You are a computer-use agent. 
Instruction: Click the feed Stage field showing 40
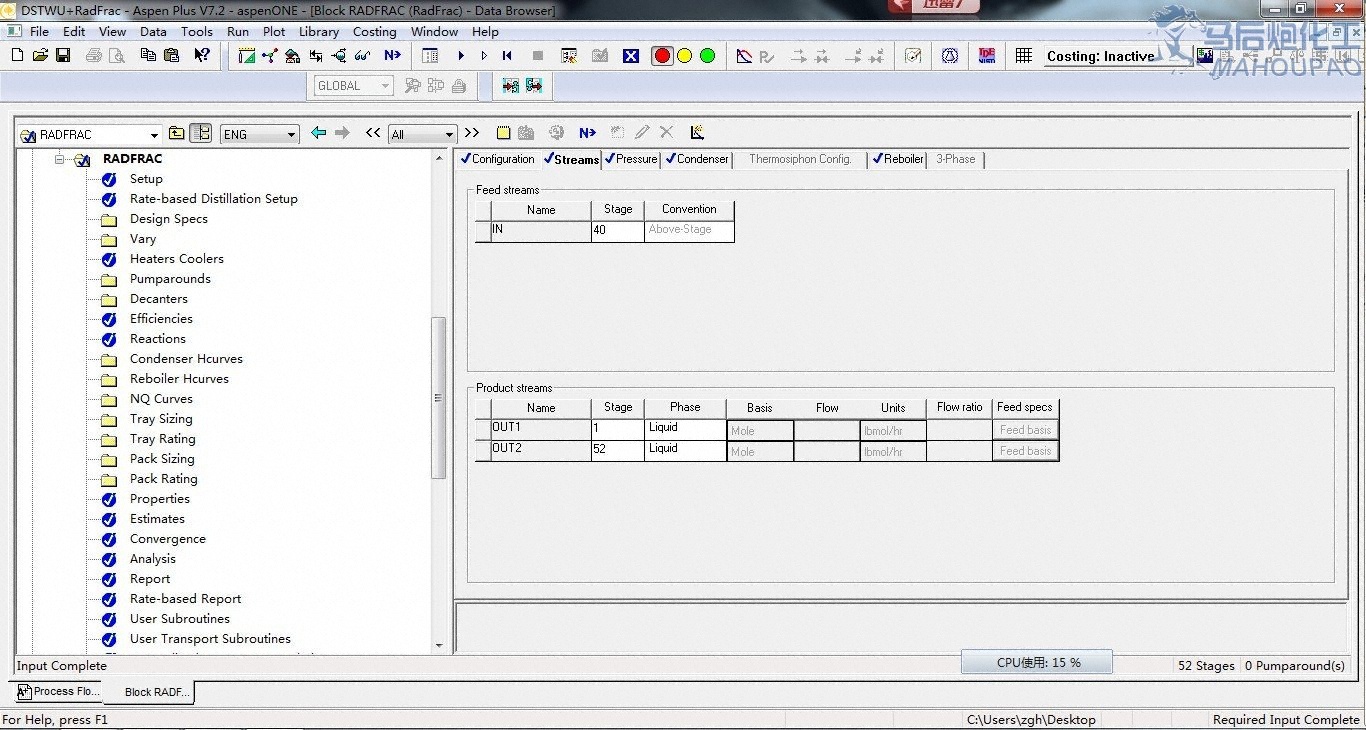click(617, 231)
